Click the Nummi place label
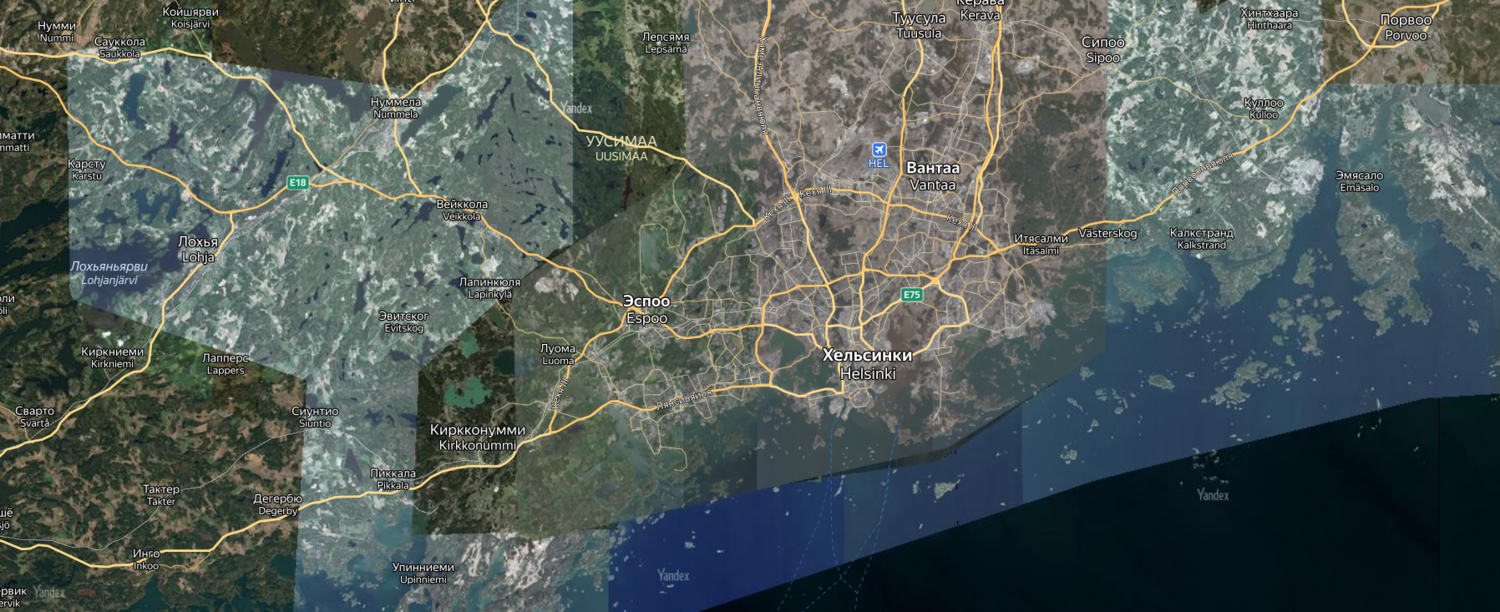This screenshot has width=1500, height=612. 57,31
